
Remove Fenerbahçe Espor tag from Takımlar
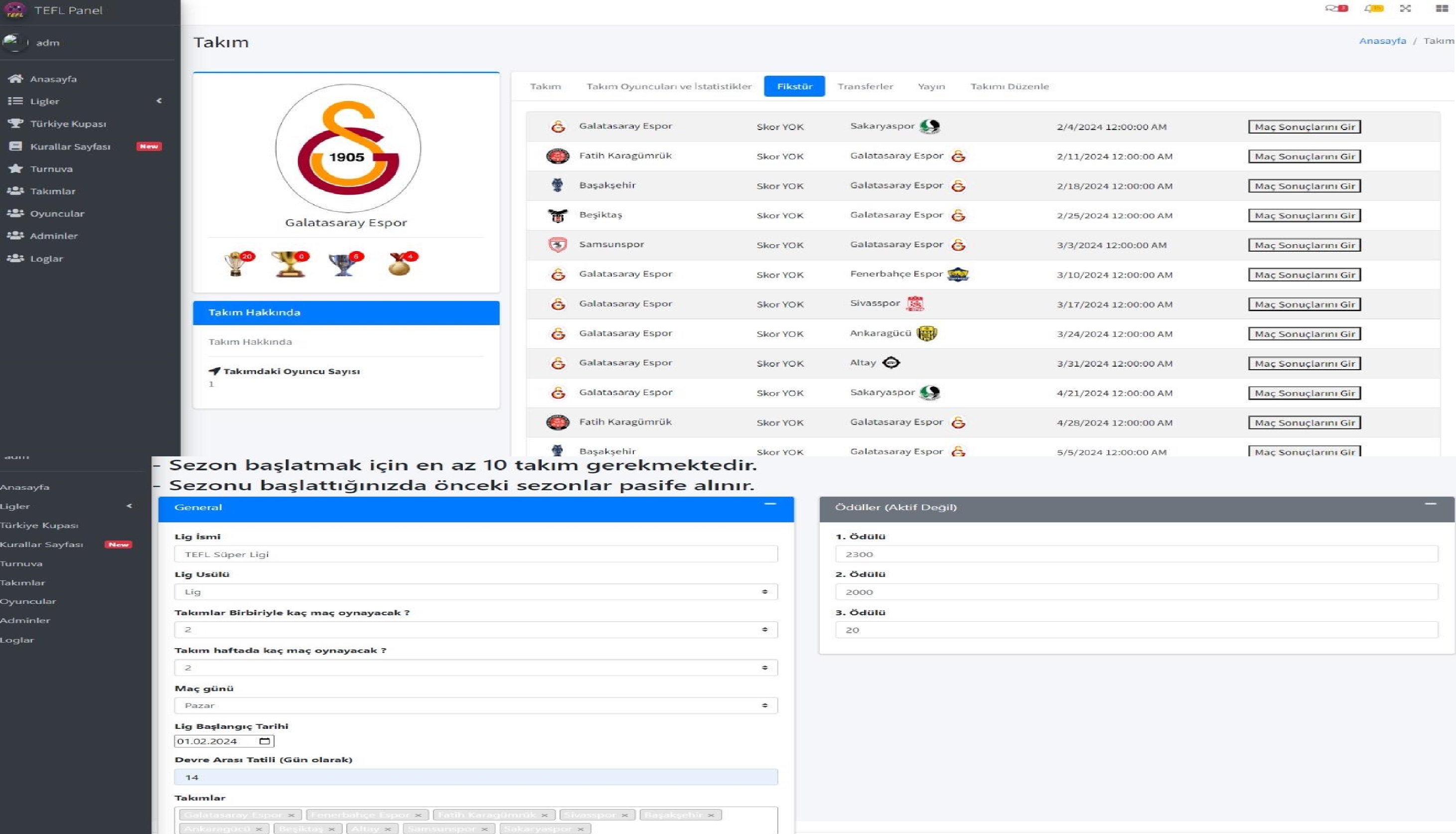tap(418, 815)
